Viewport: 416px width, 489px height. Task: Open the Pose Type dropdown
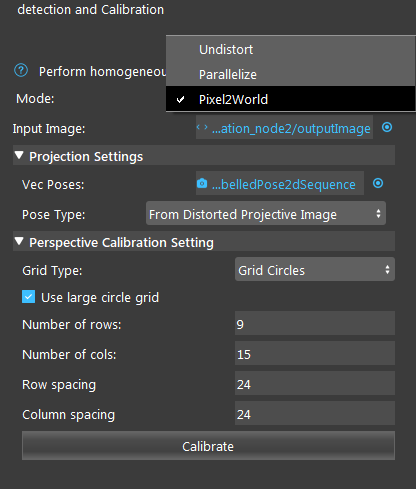(266, 213)
